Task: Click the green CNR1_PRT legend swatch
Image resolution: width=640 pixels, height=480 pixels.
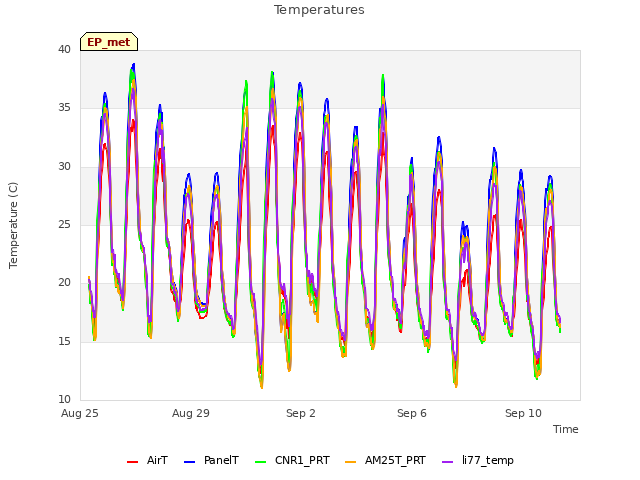Action: click(260, 462)
